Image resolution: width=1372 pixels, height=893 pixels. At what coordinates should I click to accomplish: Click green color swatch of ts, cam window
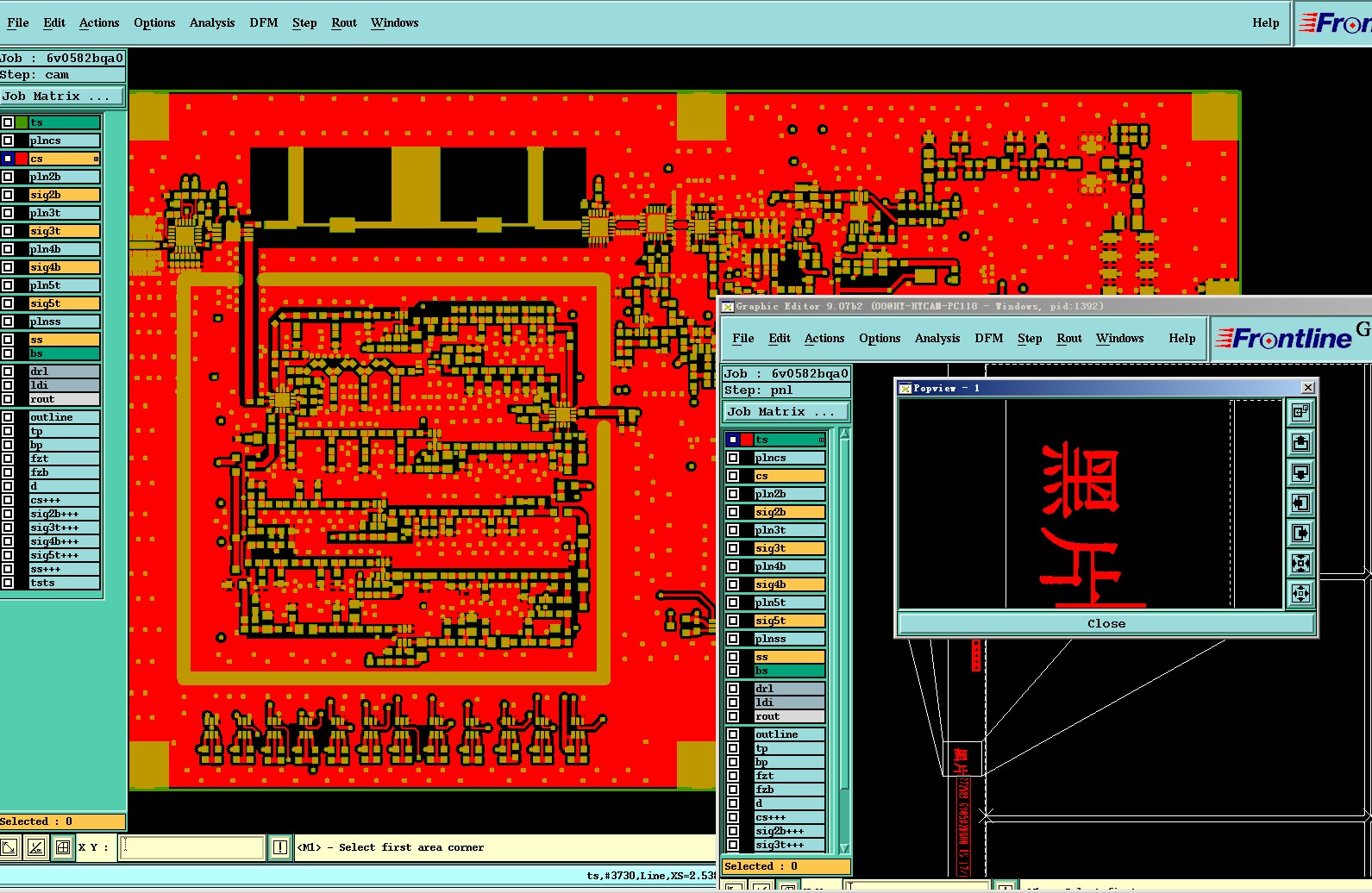tap(22, 122)
